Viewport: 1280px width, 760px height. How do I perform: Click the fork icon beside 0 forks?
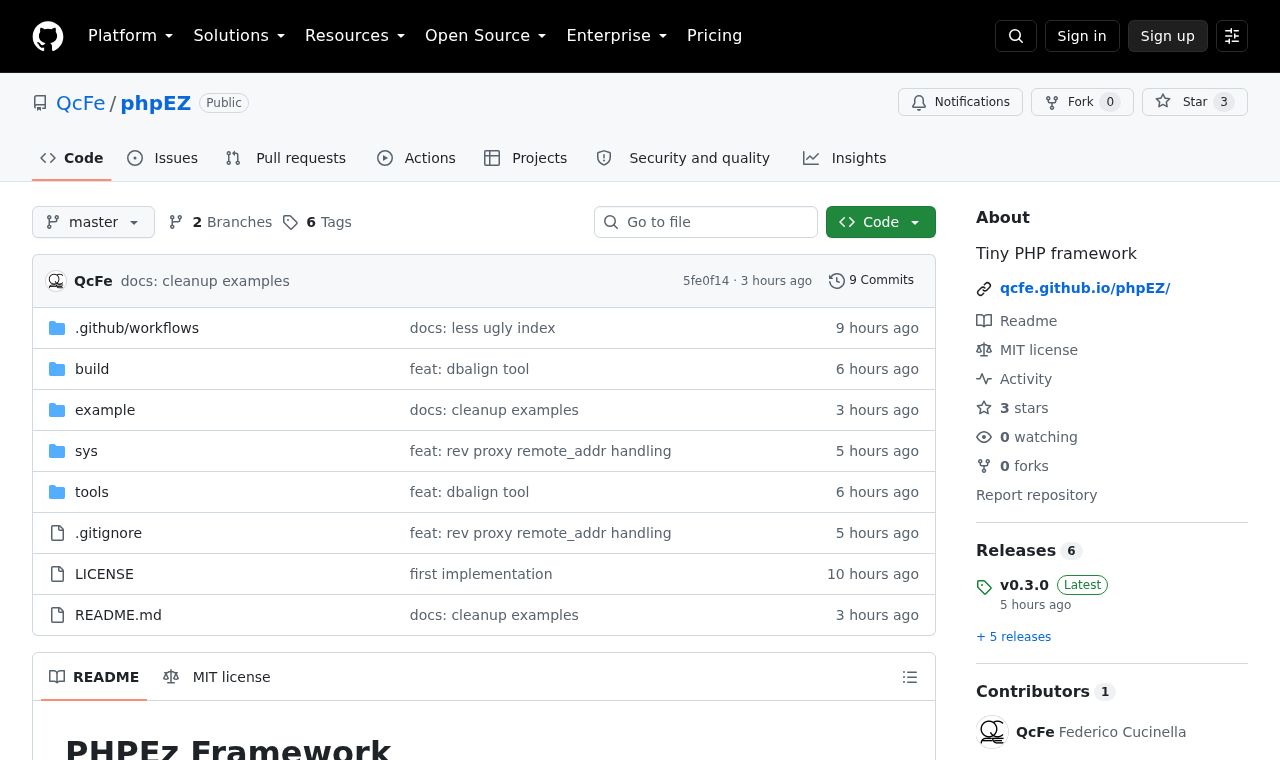[x=984, y=466]
